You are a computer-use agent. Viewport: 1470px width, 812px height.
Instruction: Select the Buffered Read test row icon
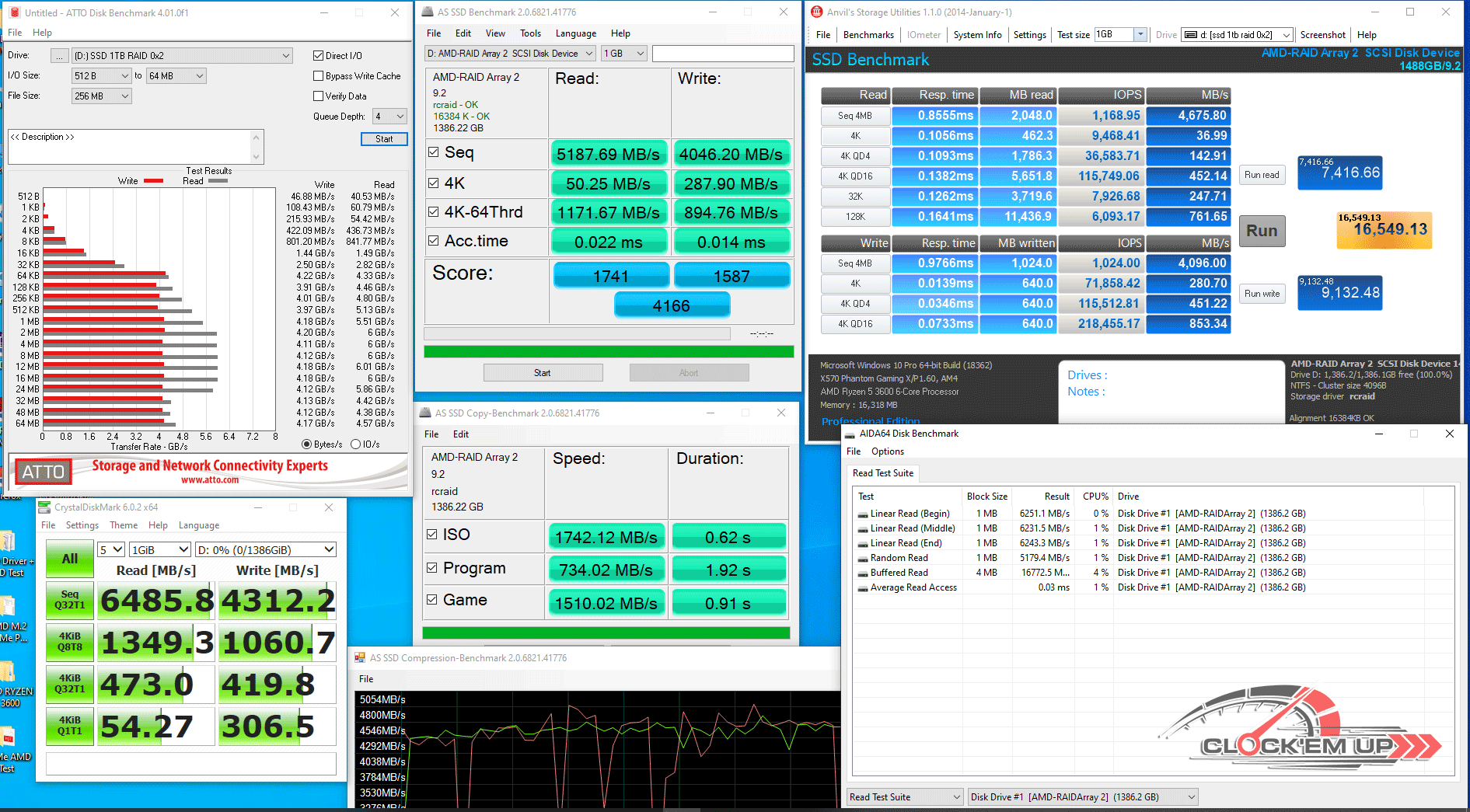(862, 573)
